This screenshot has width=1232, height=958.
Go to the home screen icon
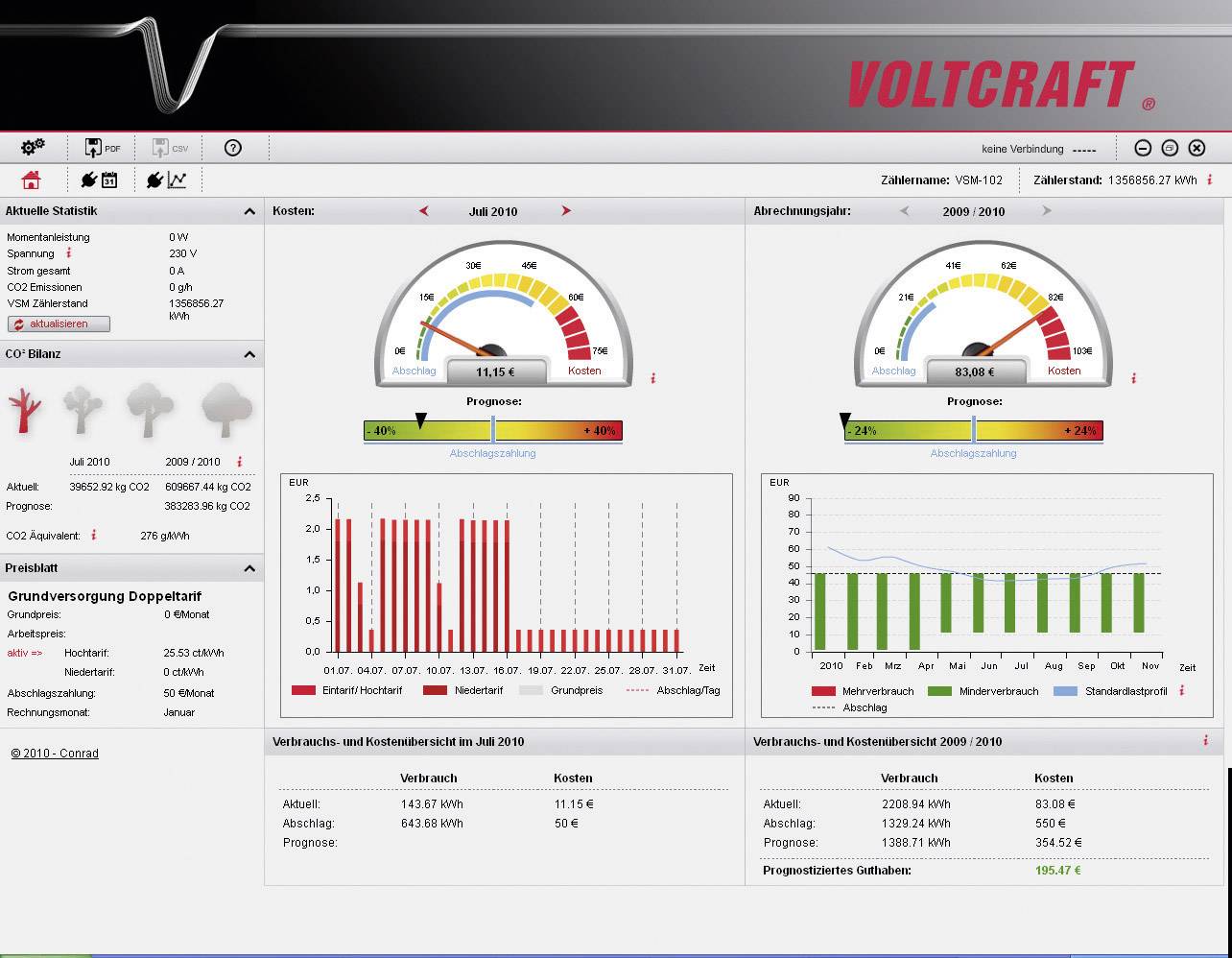[x=32, y=180]
